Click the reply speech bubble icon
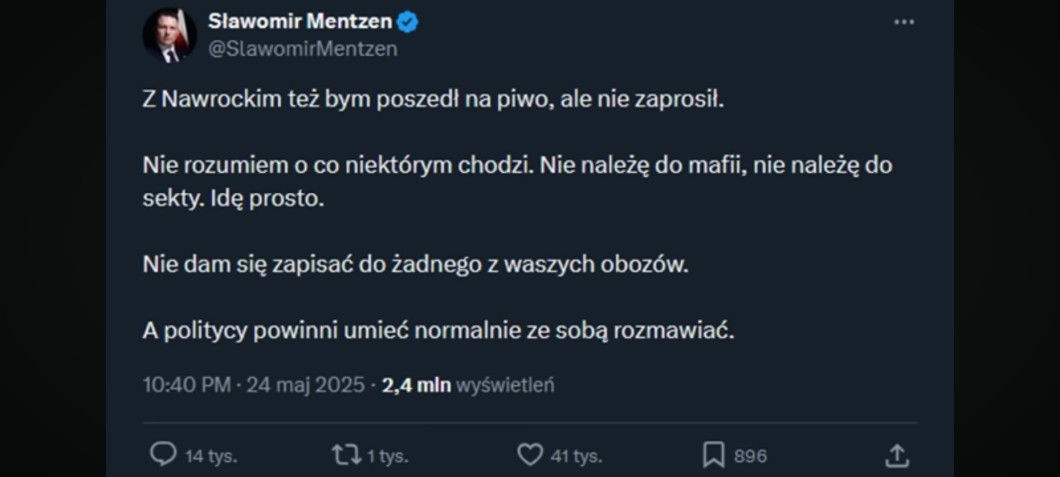This screenshot has width=1060, height=477. point(163,455)
